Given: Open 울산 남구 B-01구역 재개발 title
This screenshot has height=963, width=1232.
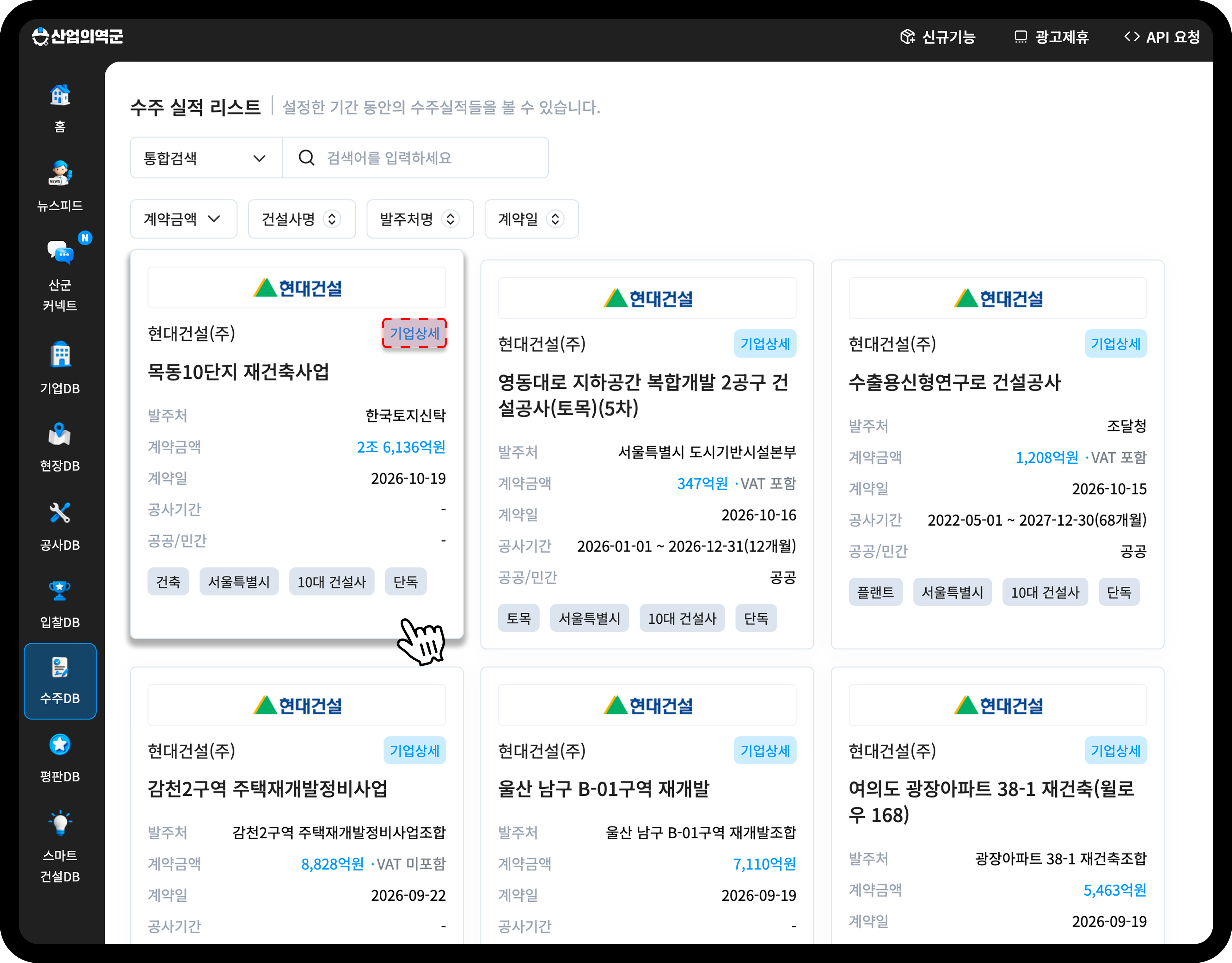Looking at the screenshot, I should [x=604, y=788].
